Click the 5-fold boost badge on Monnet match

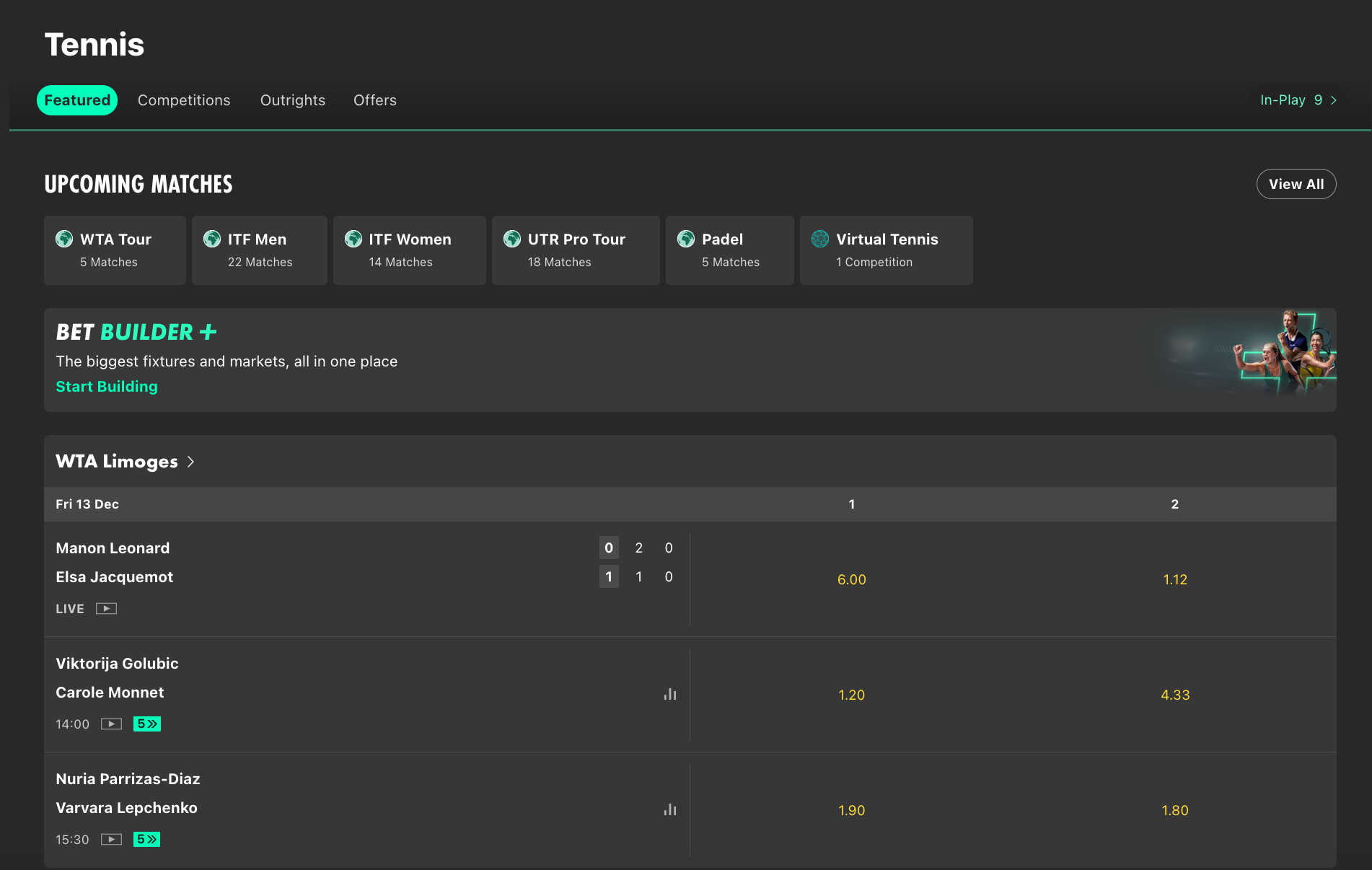coord(146,724)
